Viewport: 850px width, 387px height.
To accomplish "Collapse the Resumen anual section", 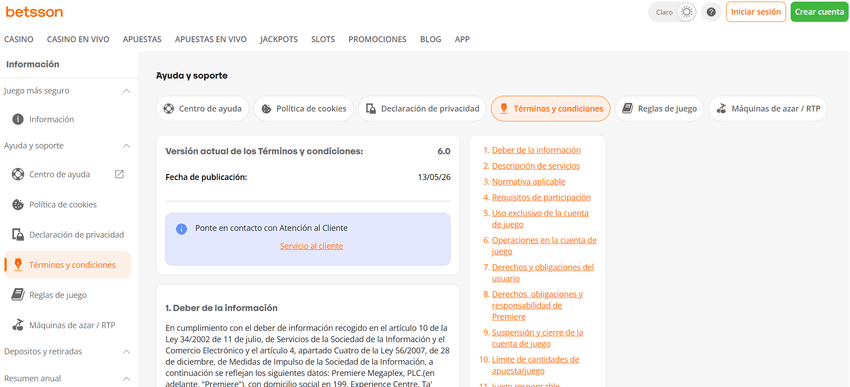I will click(126, 378).
